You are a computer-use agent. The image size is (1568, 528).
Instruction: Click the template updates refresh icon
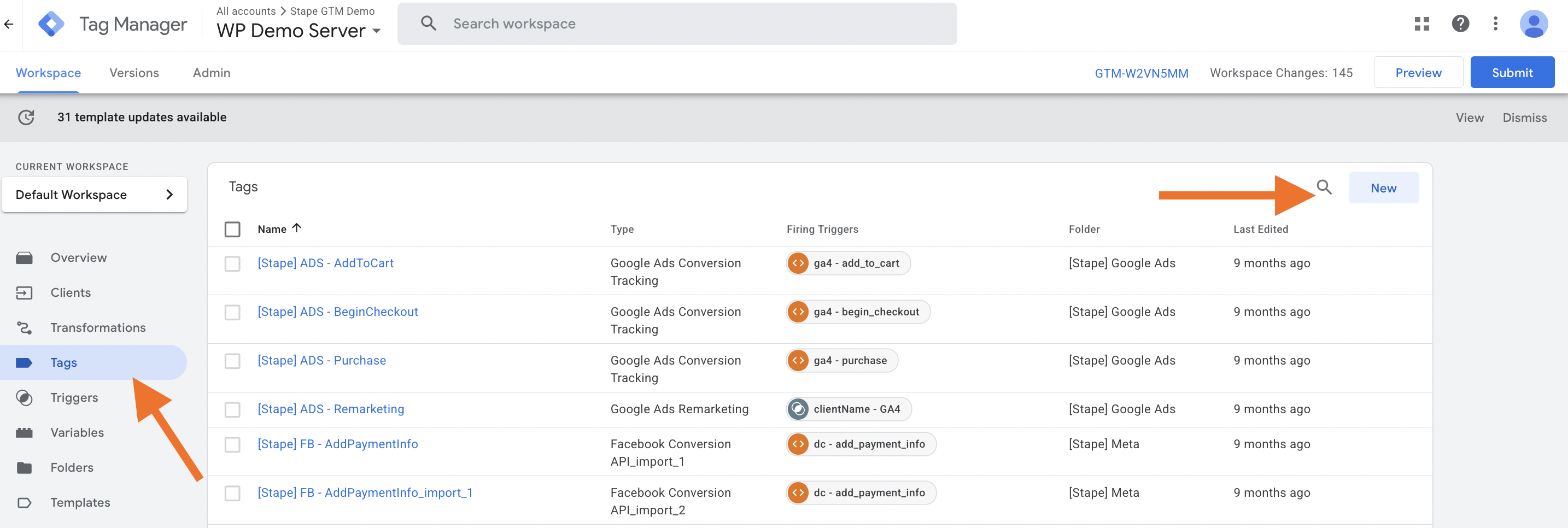coord(26,118)
